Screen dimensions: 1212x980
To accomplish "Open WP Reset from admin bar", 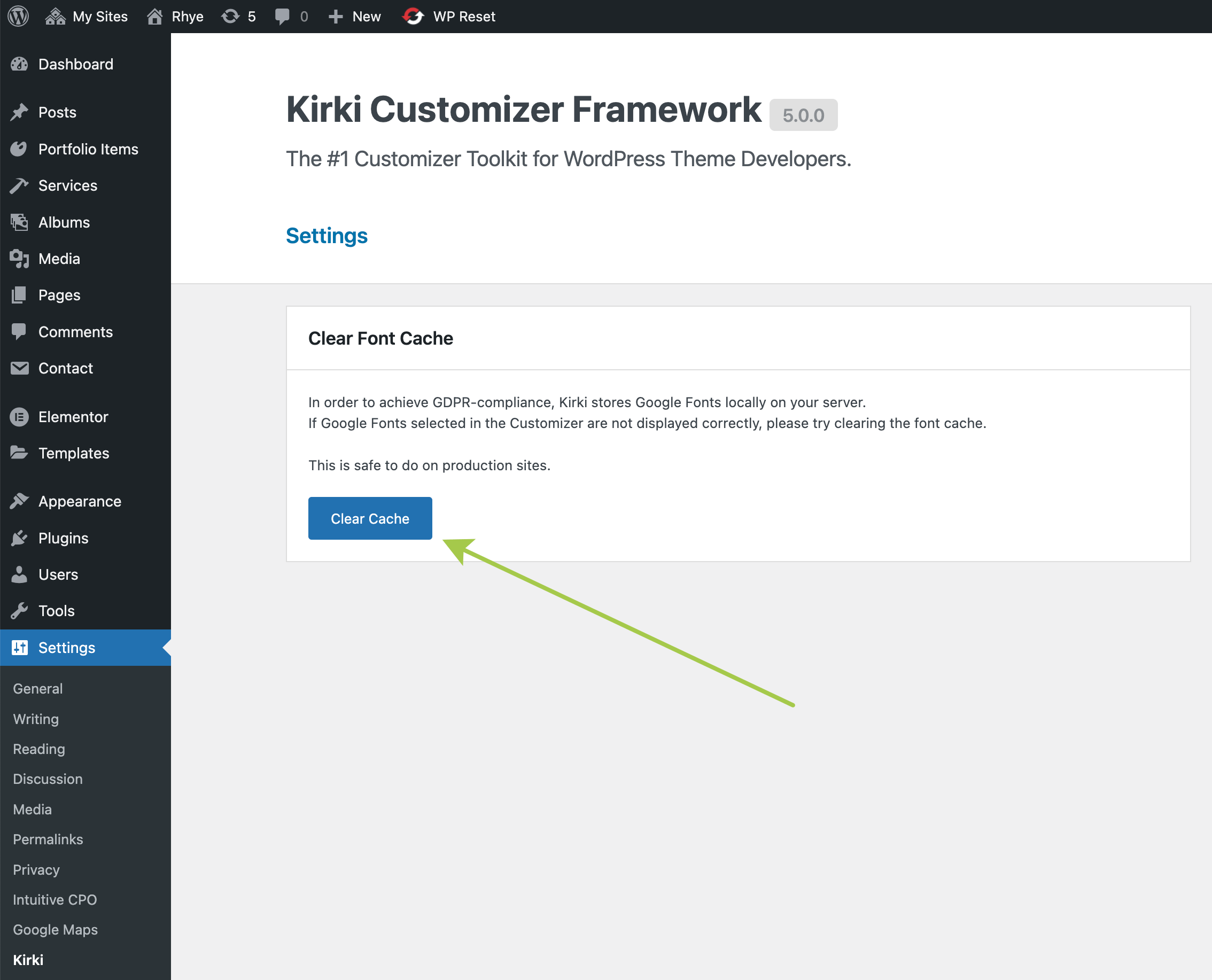I will coord(449,17).
